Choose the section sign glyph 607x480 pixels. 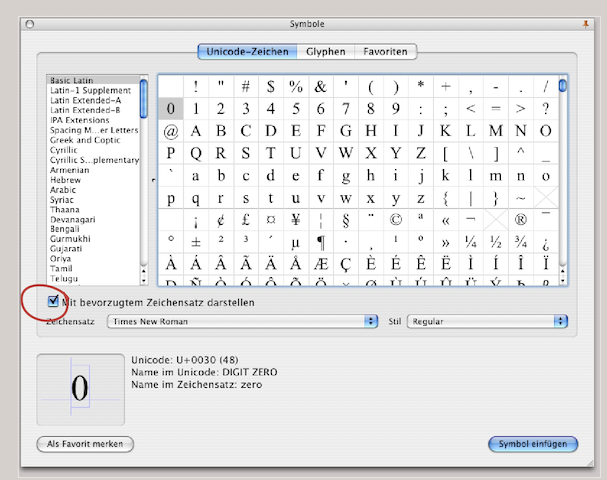346,219
